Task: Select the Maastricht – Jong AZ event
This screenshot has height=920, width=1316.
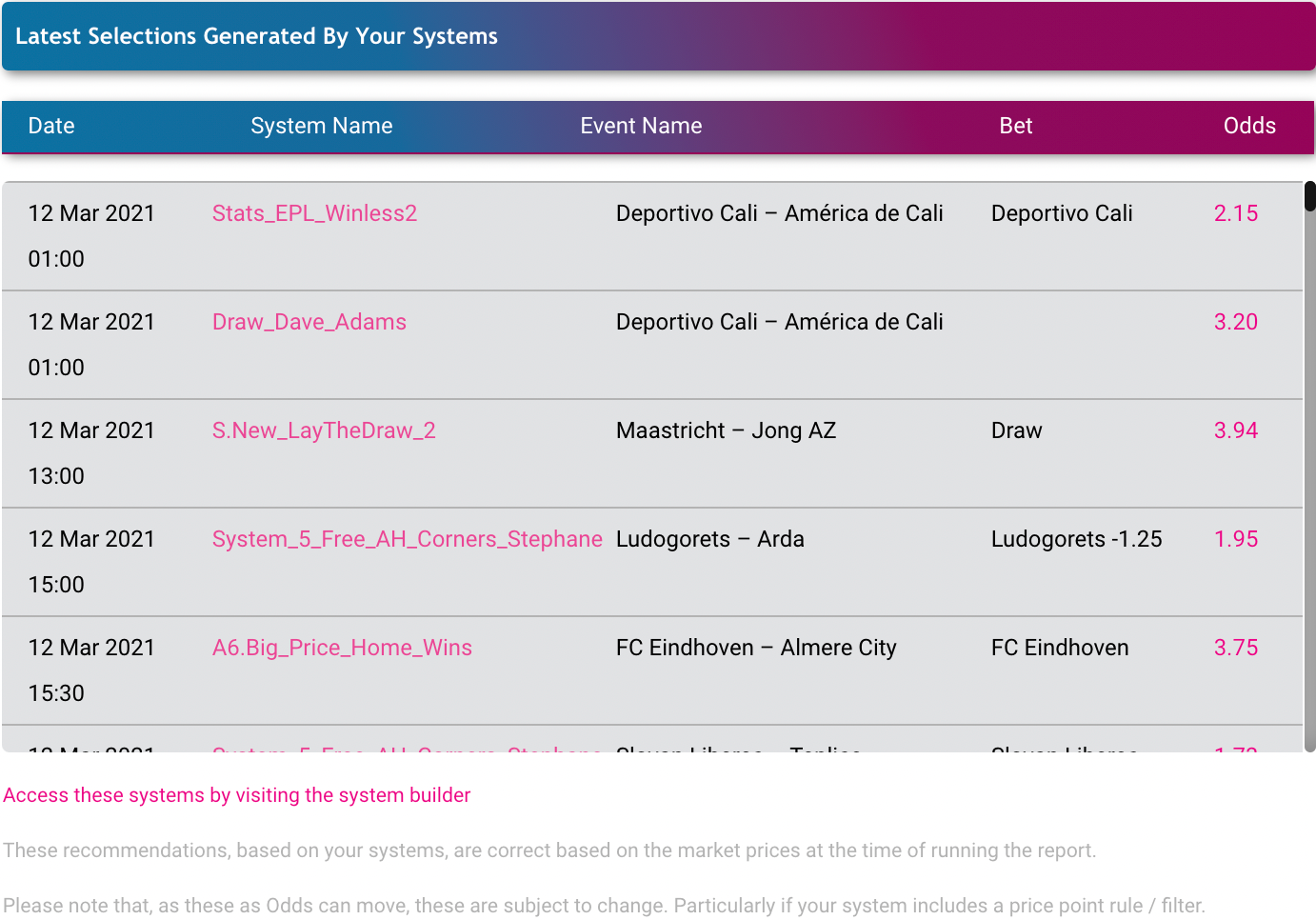Action: click(x=726, y=430)
